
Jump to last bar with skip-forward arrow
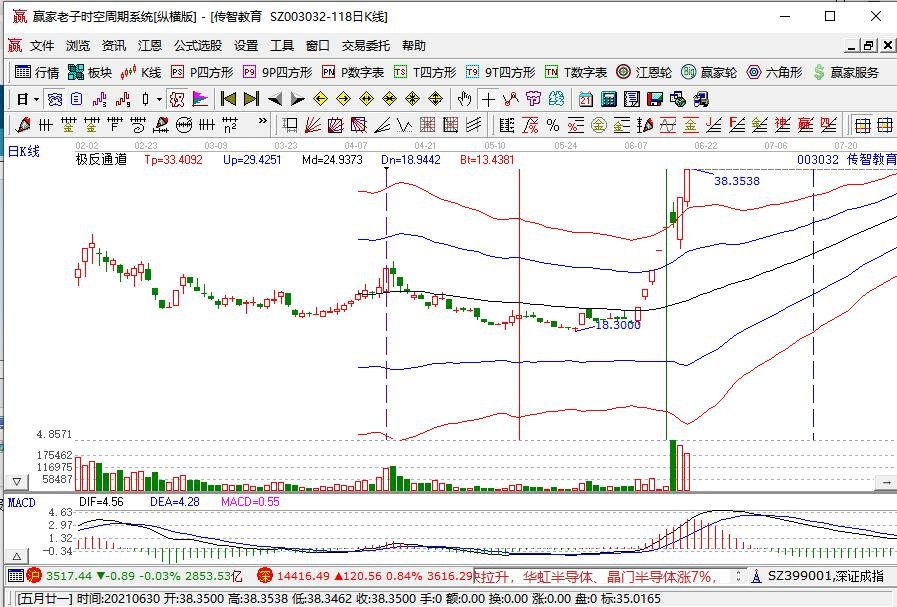click(x=251, y=100)
